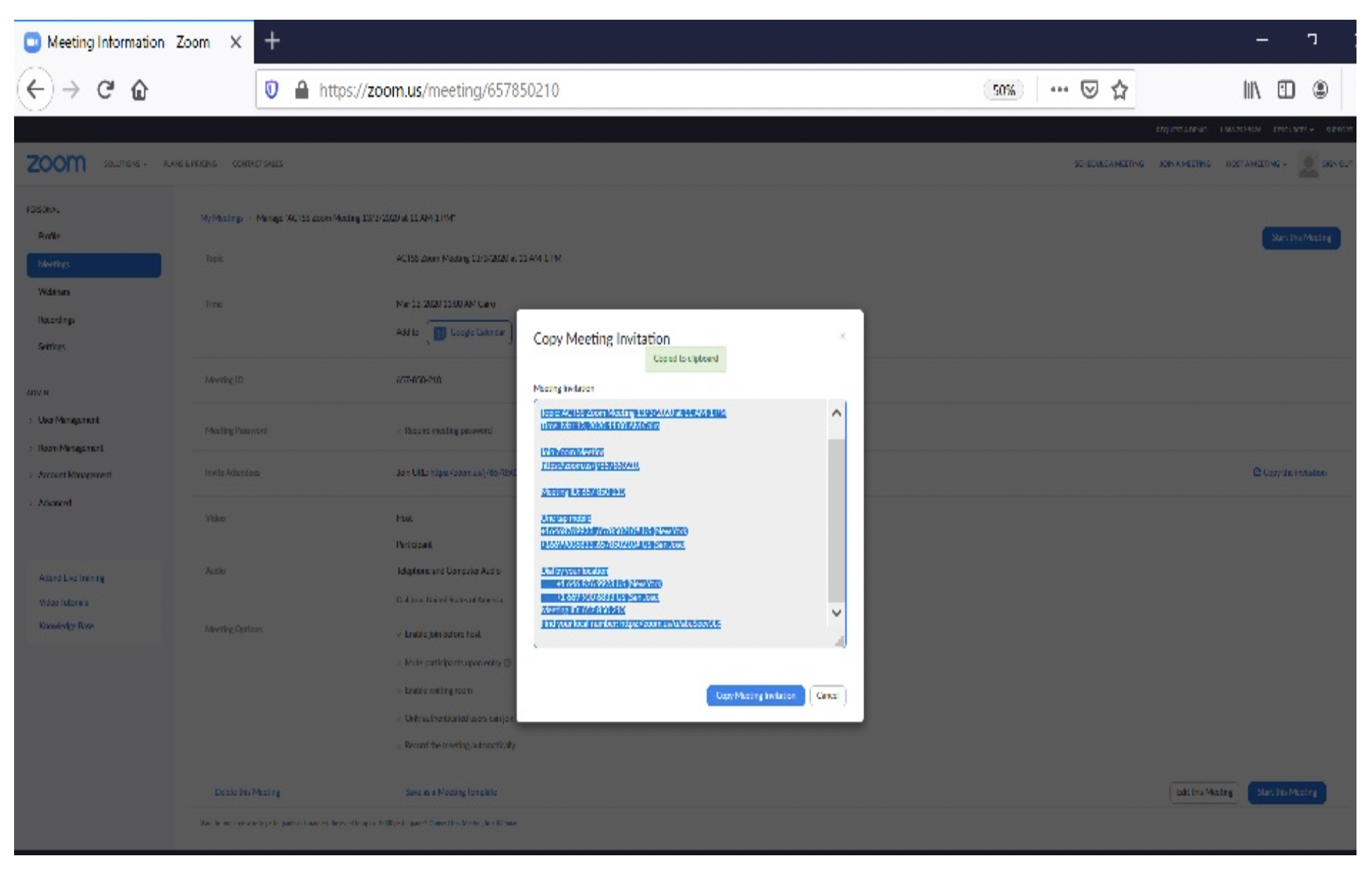Open the browser library icon
This screenshot has width=1372, height=875.
click(1252, 89)
